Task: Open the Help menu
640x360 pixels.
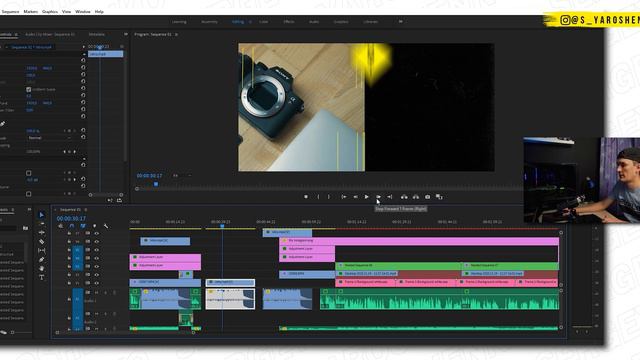Action: tap(99, 11)
